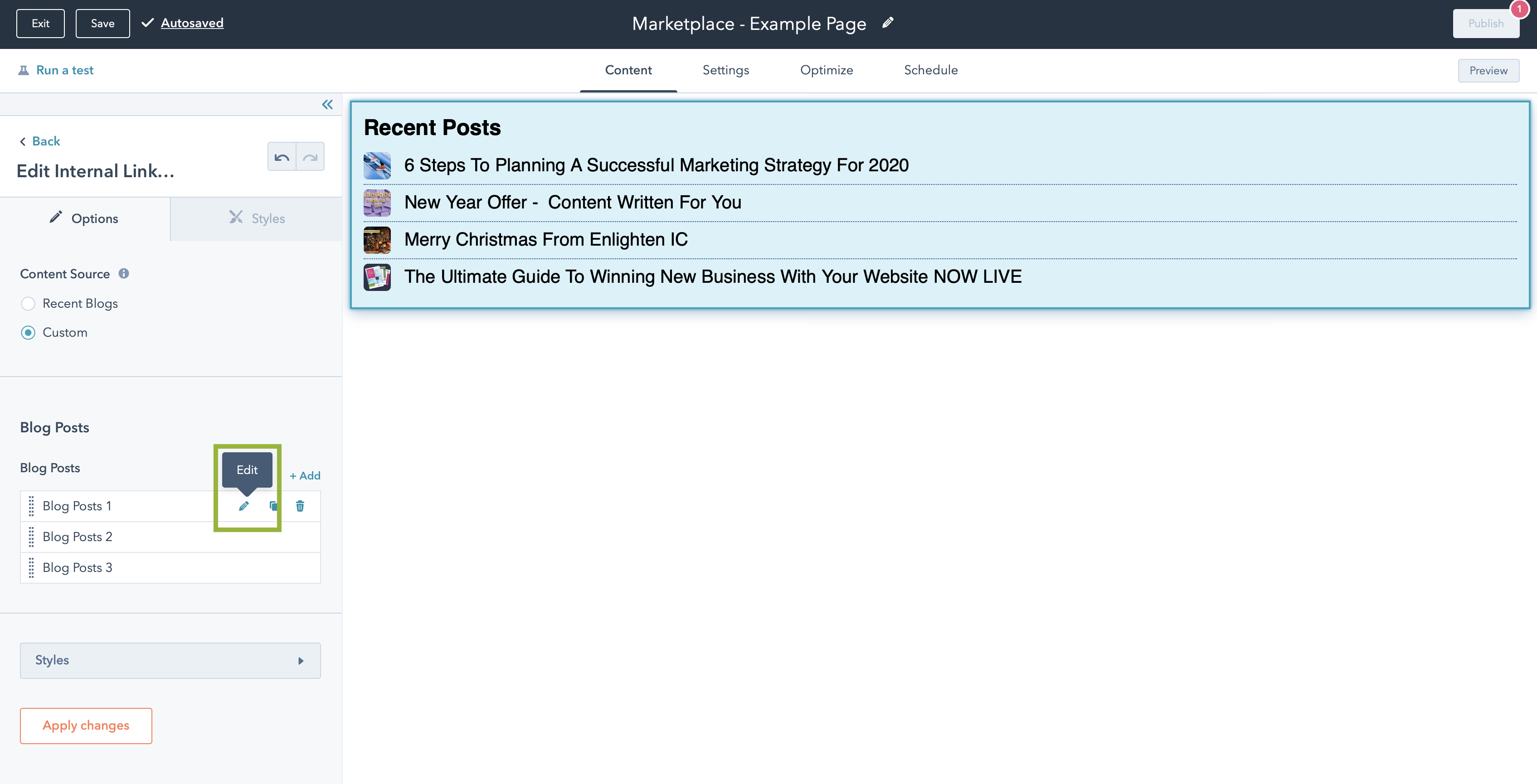Click the Publish button

pos(1486,23)
